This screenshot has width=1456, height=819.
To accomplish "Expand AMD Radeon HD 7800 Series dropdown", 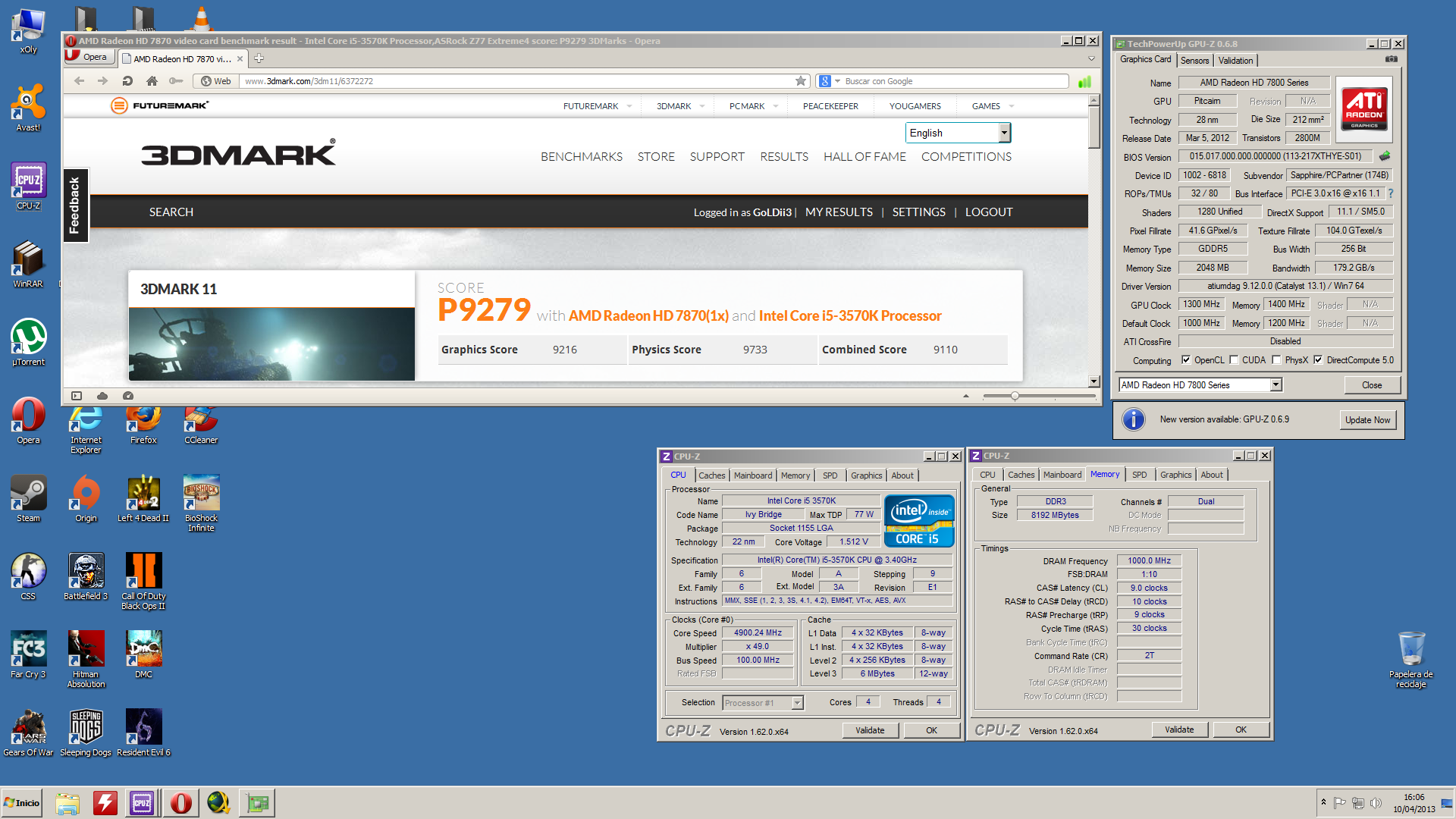I will click(1276, 385).
